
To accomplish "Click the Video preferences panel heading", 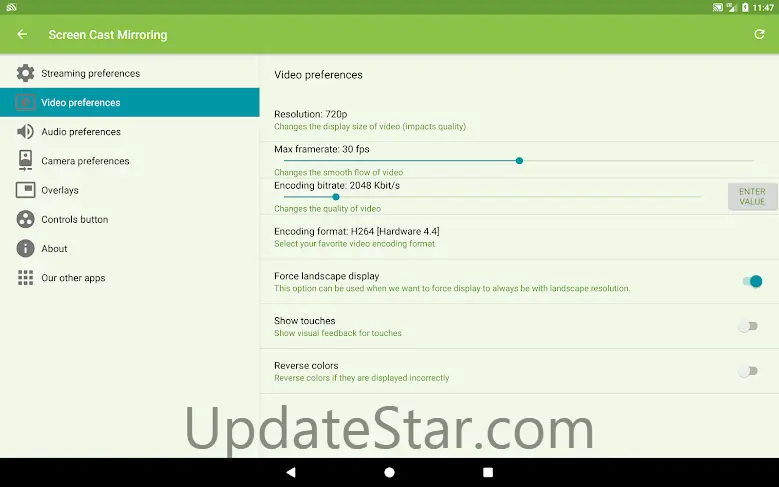I will click(x=318, y=75).
